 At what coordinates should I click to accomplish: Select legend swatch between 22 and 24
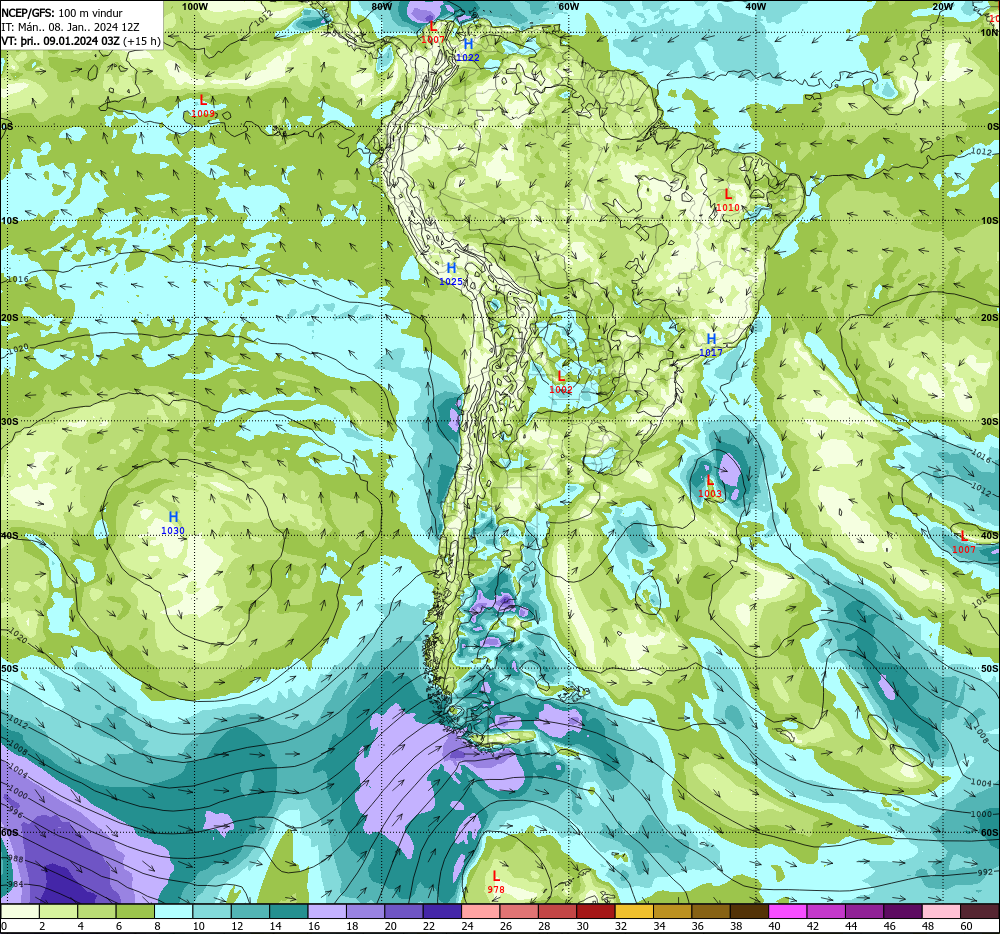coord(442,912)
